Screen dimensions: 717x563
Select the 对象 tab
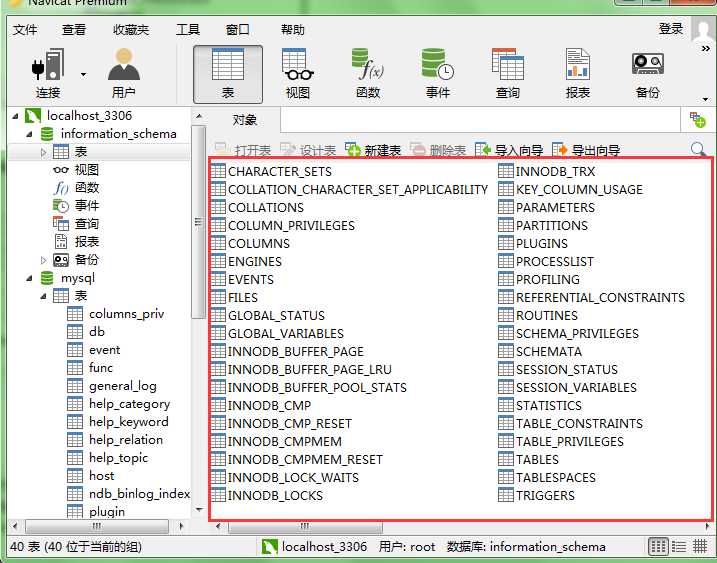pyautogui.click(x=245, y=120)
